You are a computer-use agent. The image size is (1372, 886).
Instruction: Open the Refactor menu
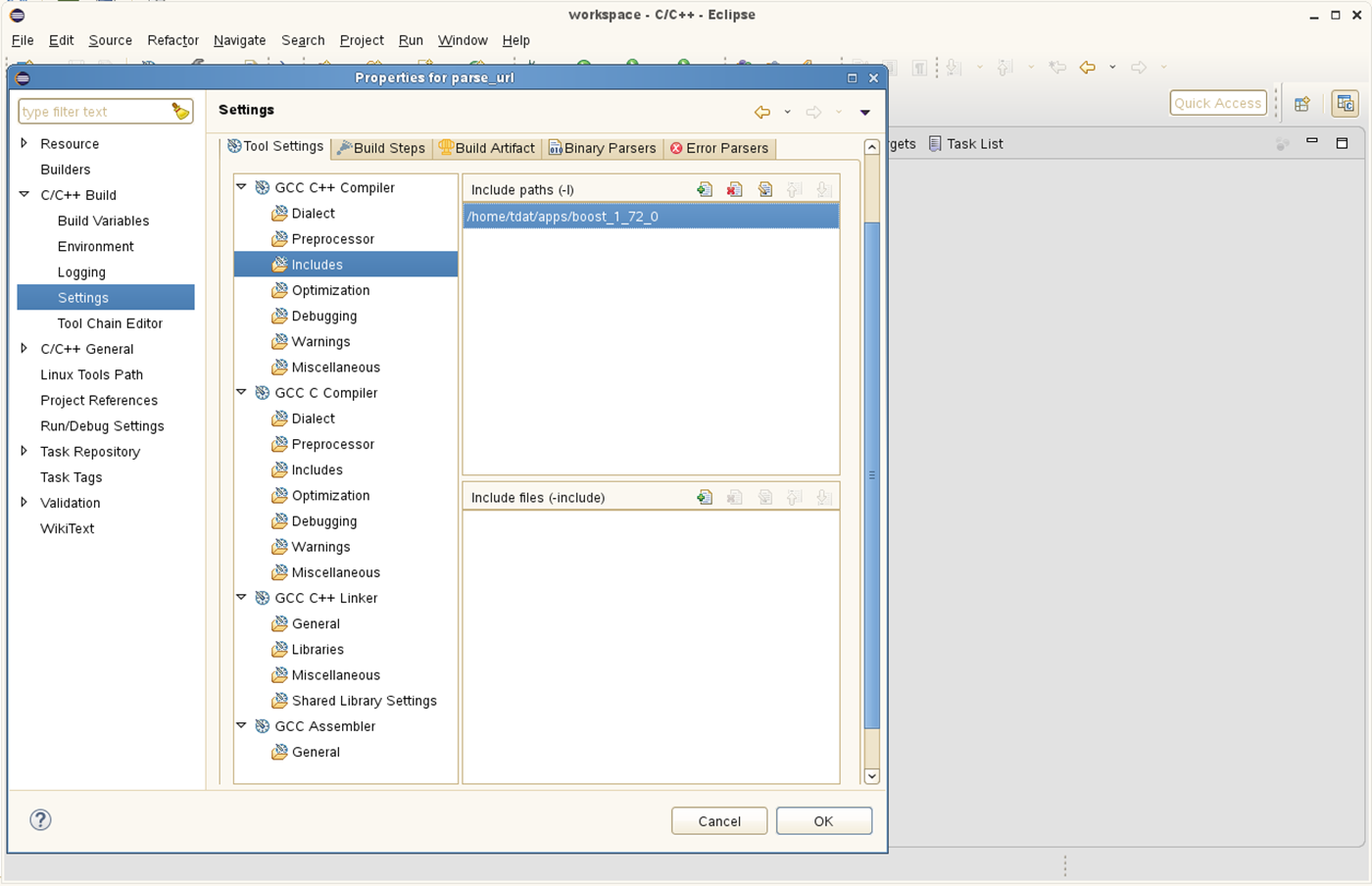coord(172,40)
